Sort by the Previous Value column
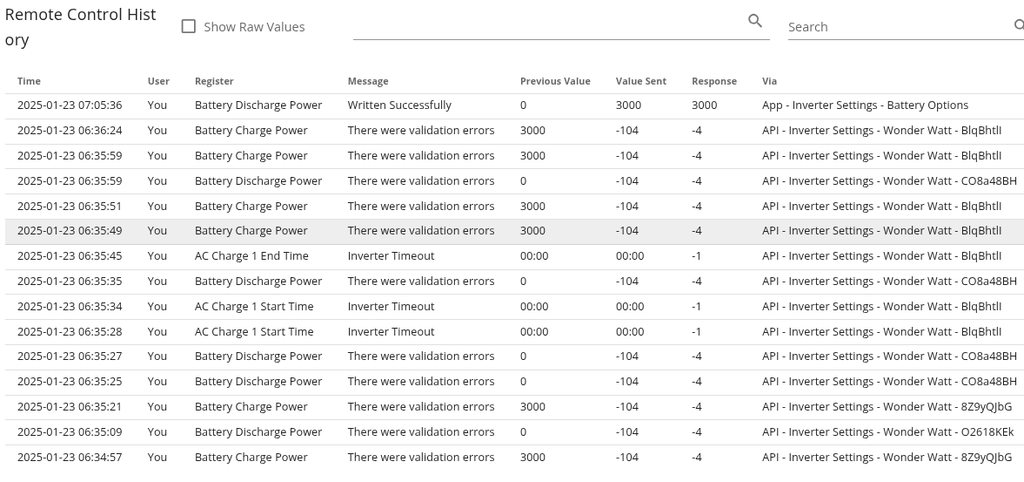Screen dimensions: 1024x482 point(555,81)
